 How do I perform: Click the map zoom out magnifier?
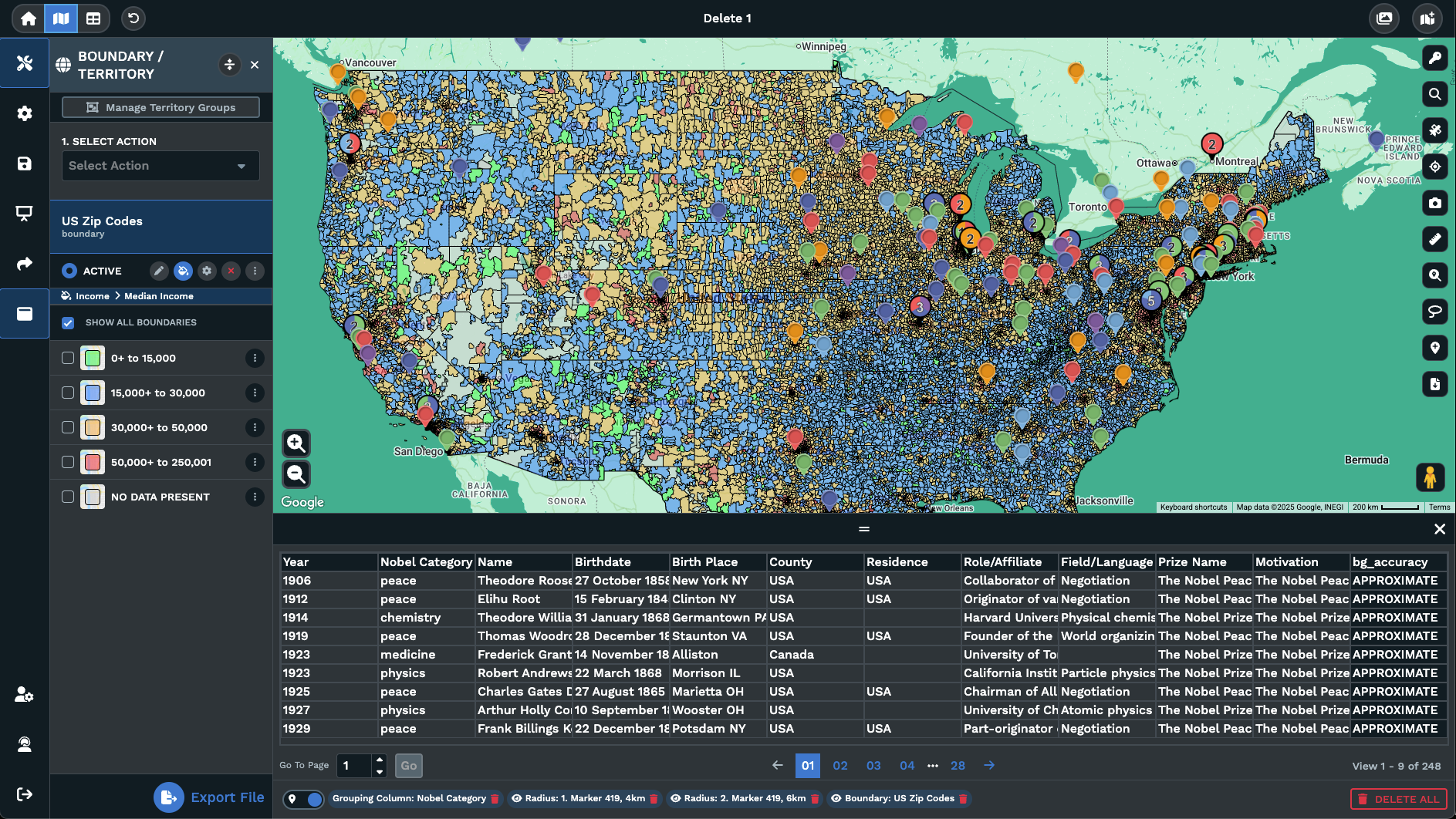point(296,474)
